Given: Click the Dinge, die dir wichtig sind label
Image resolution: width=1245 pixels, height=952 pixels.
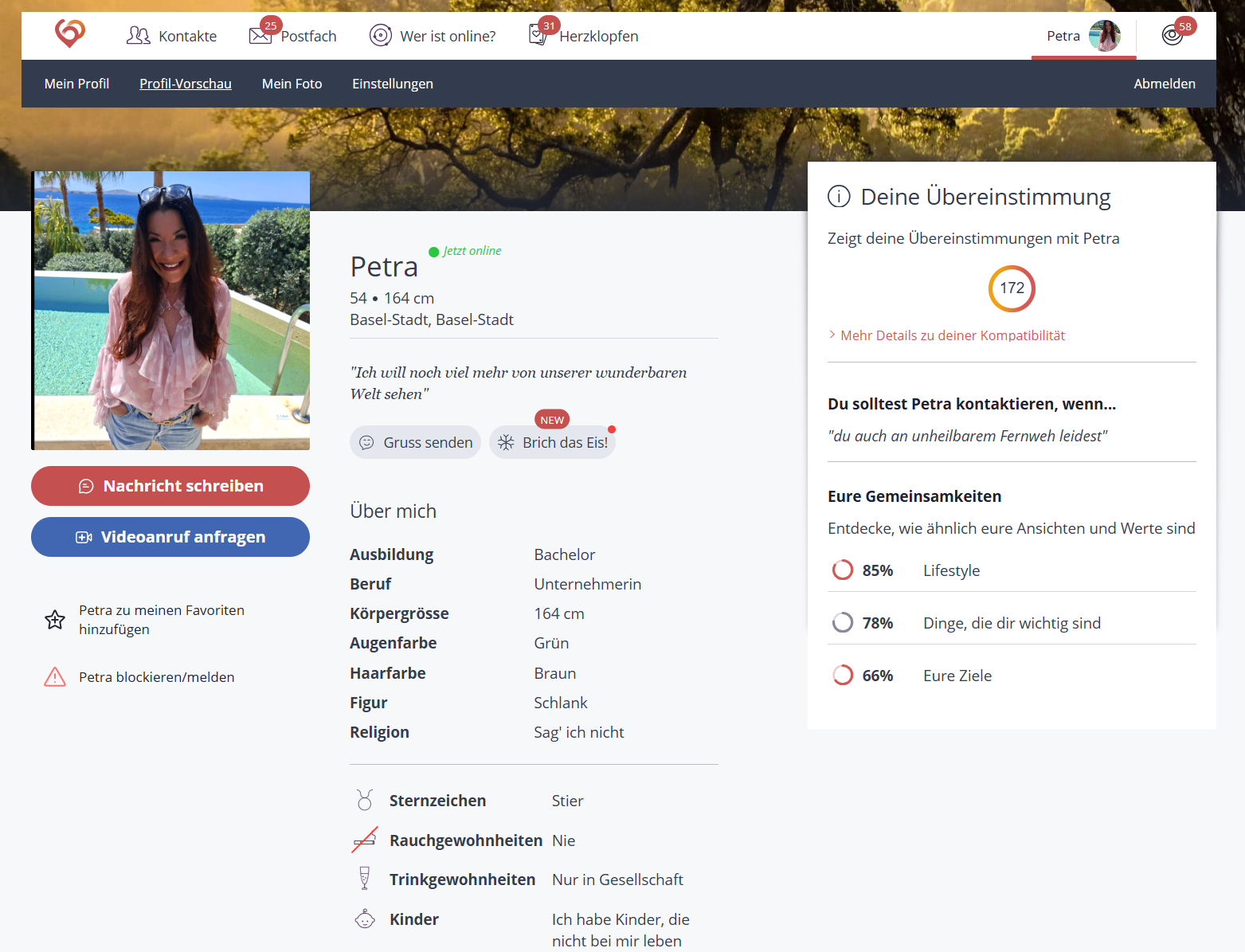Looking at the screenshot, I should pyautogui.click(x=1012, y=623).
